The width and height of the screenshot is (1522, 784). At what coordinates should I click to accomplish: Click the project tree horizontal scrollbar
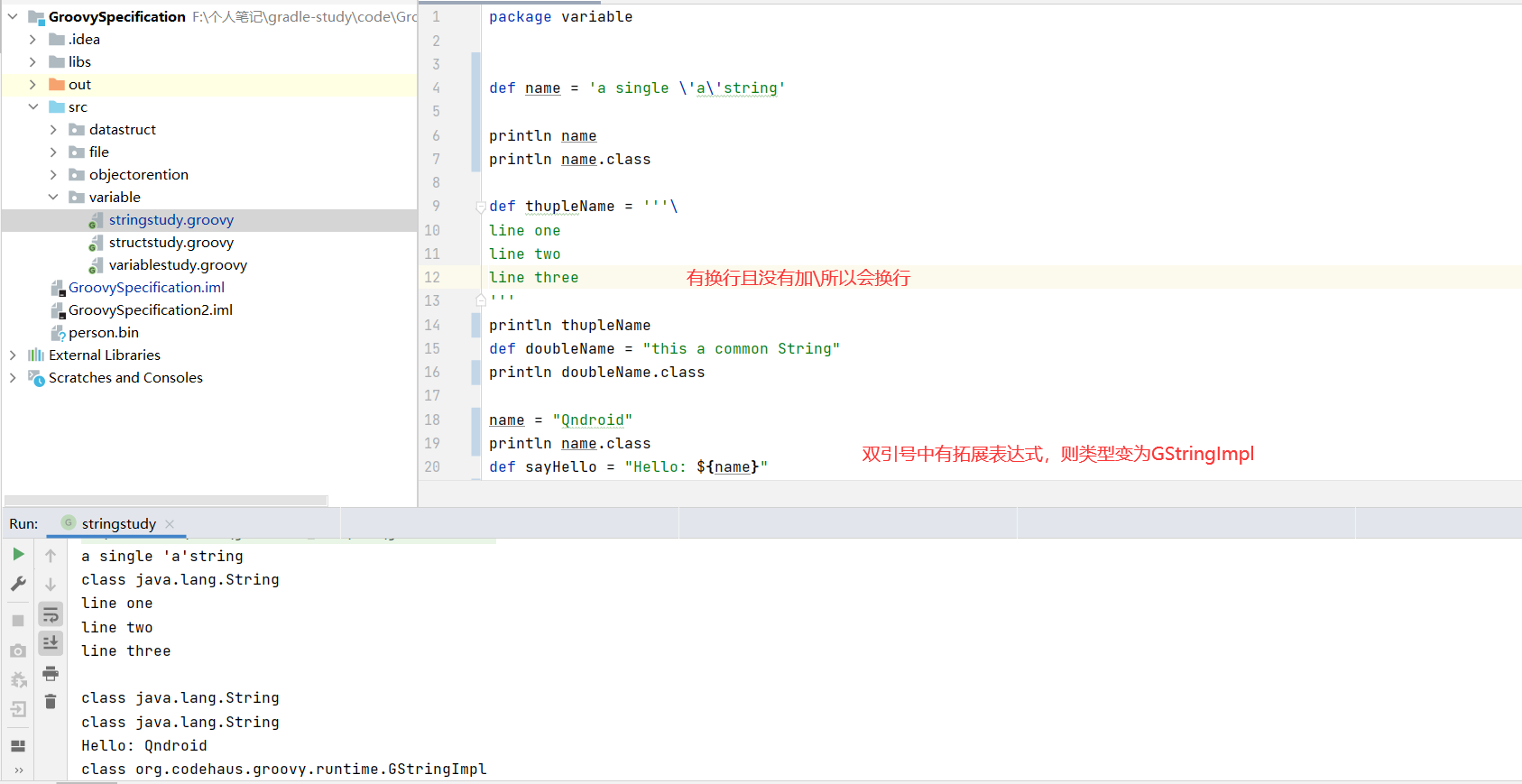(x=166, y=500)
